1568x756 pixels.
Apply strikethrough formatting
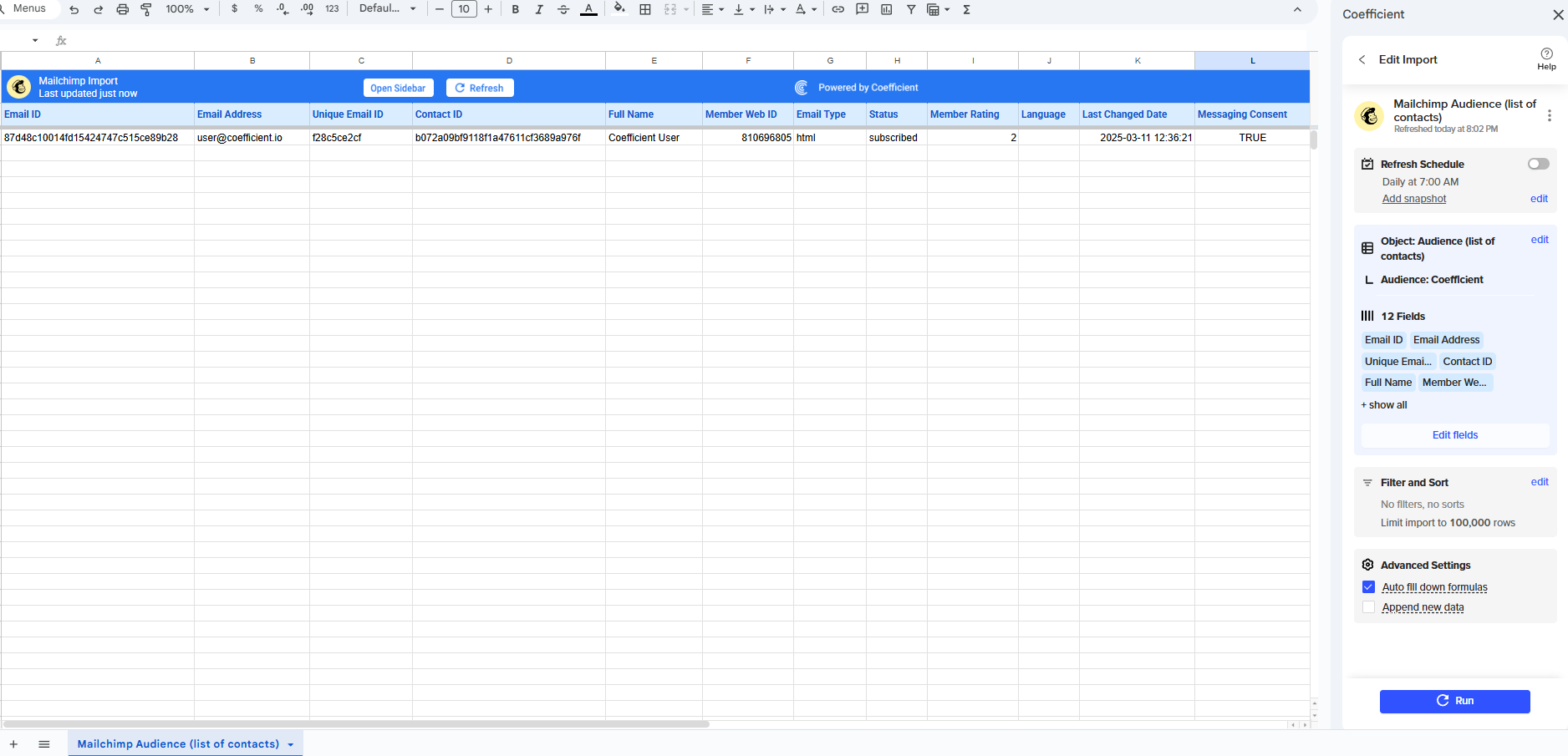(x=563, y=9)
